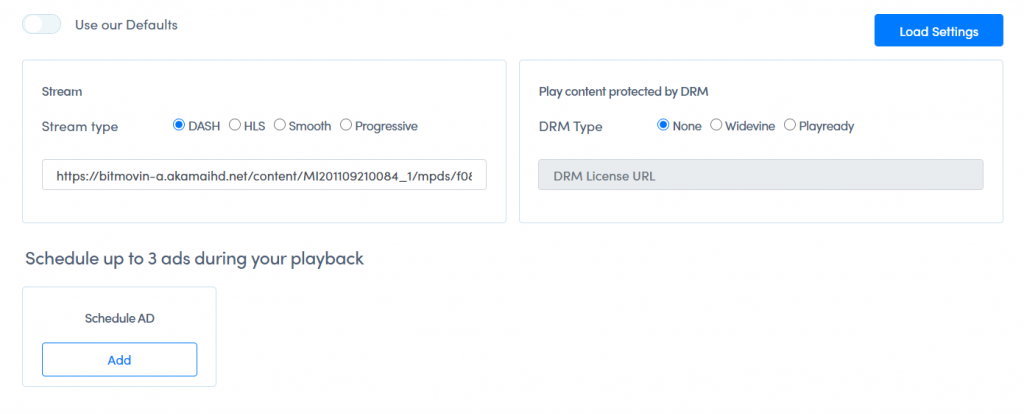Click the stream URL input field
Viewport: 1024px width, 414px height.
(x=264, y=175)
